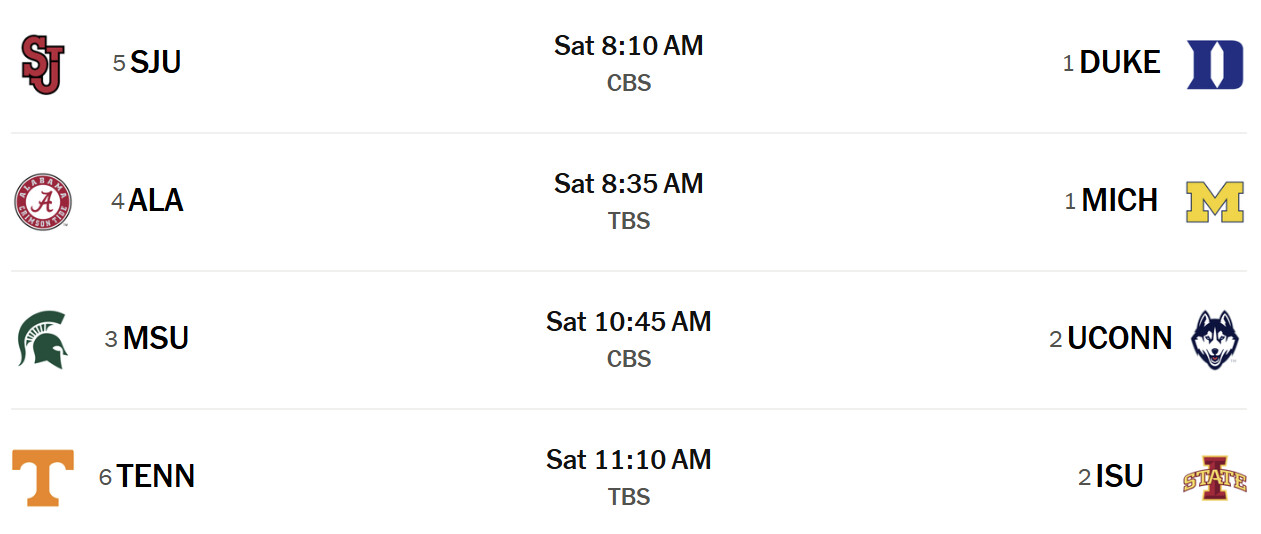Click the UConn Husky logo
The width and height of the screenshot is (1261, 534).
(1215, 339)
